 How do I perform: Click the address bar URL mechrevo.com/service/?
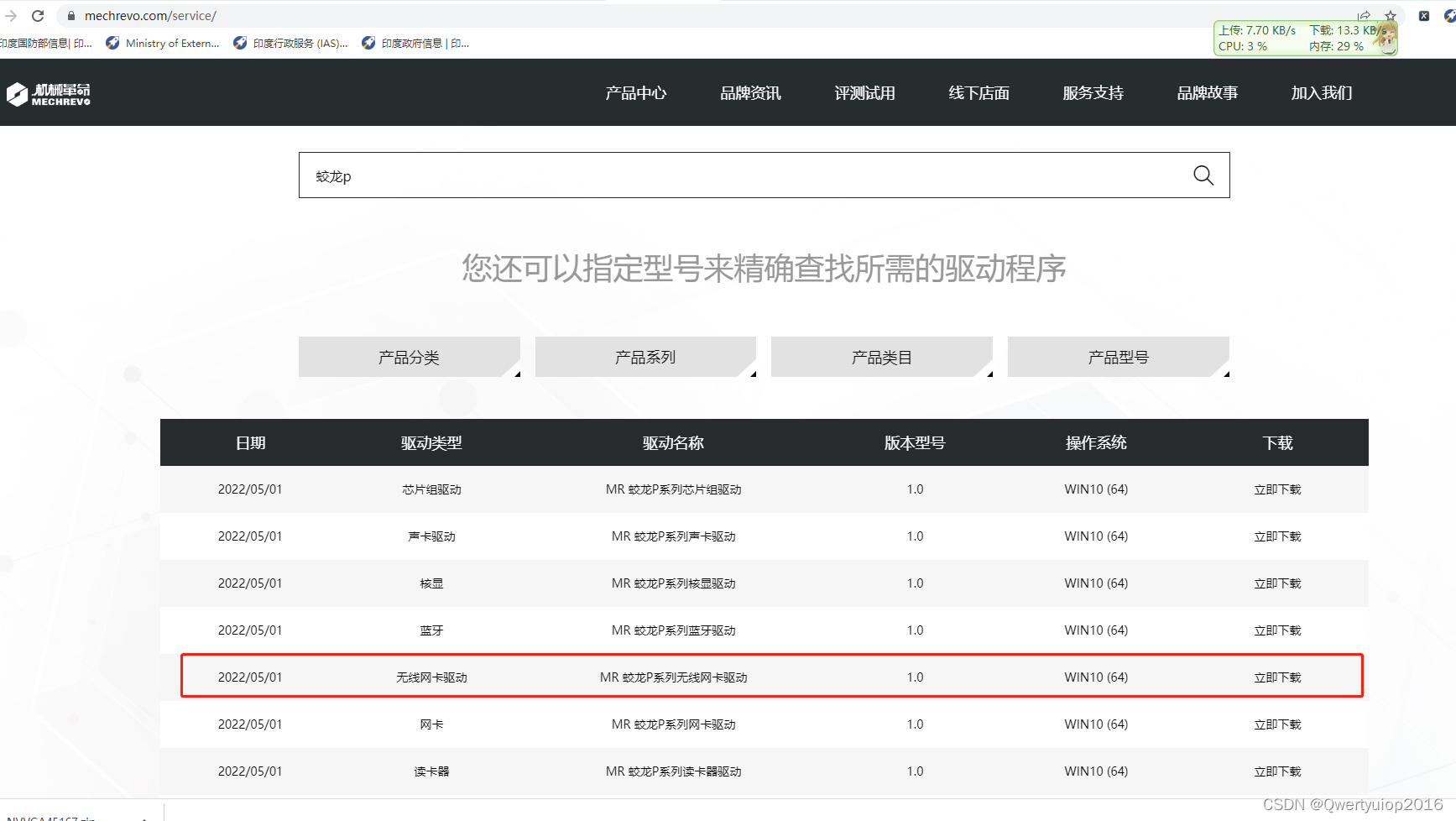pyautogui.click(x=150, y=16)
